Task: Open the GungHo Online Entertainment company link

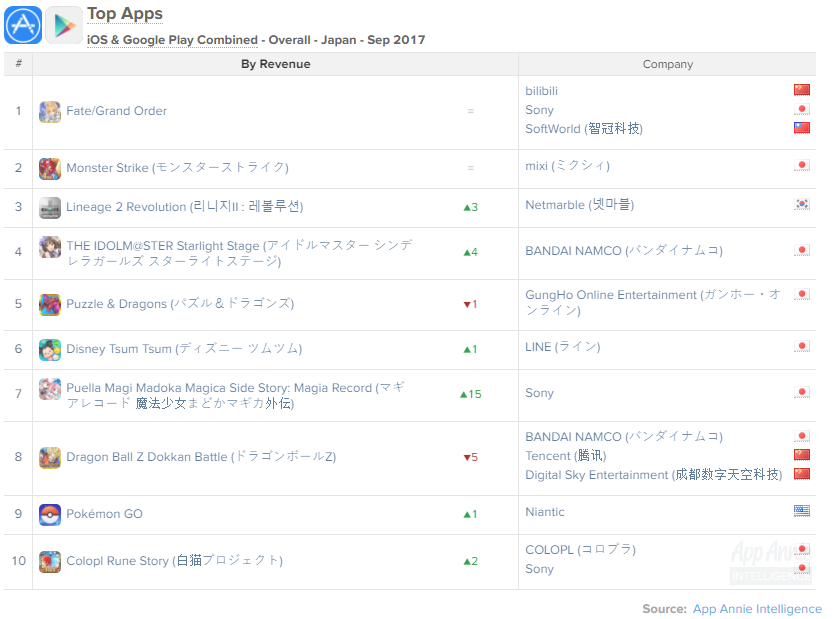Action: point(653,303)
